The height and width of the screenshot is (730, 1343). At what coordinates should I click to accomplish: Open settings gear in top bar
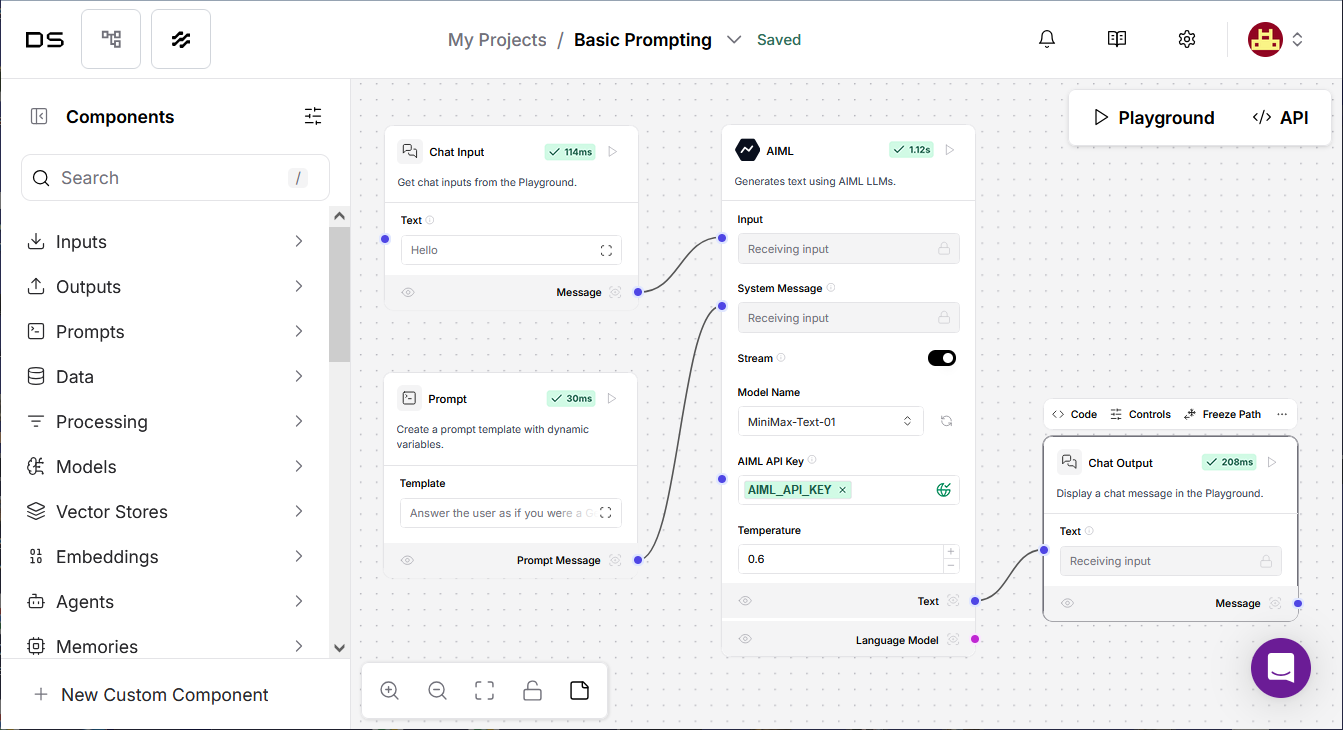pyautogui.click(x=1187, y=39)
